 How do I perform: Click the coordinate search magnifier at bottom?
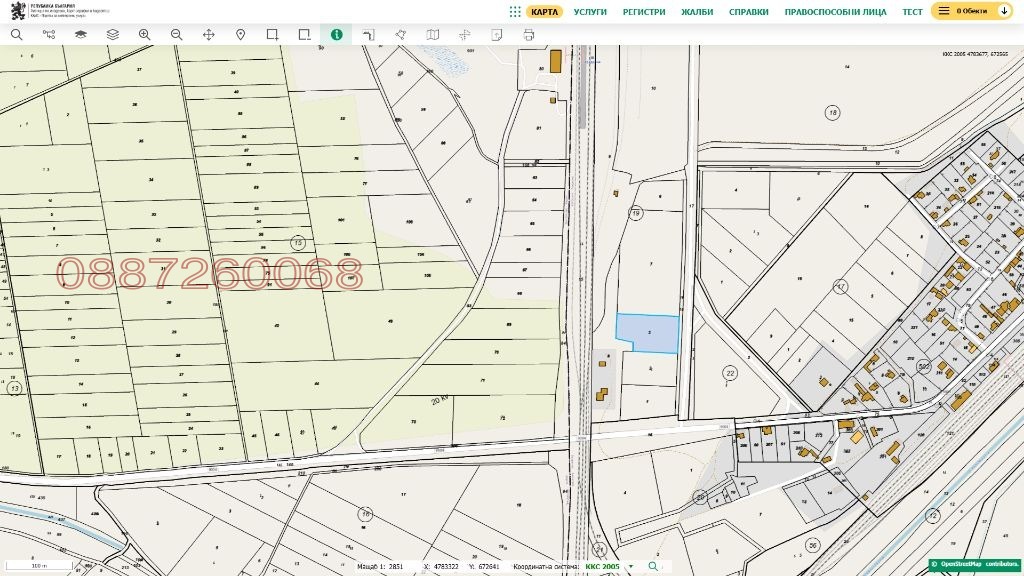[x=653, y=567]
